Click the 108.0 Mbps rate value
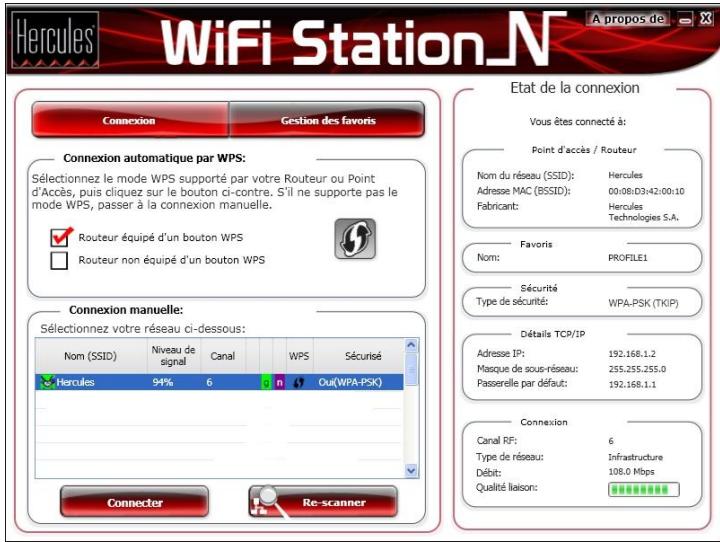Image resolution: width=720 pixels, height=542 pixels. coord(631,472)
